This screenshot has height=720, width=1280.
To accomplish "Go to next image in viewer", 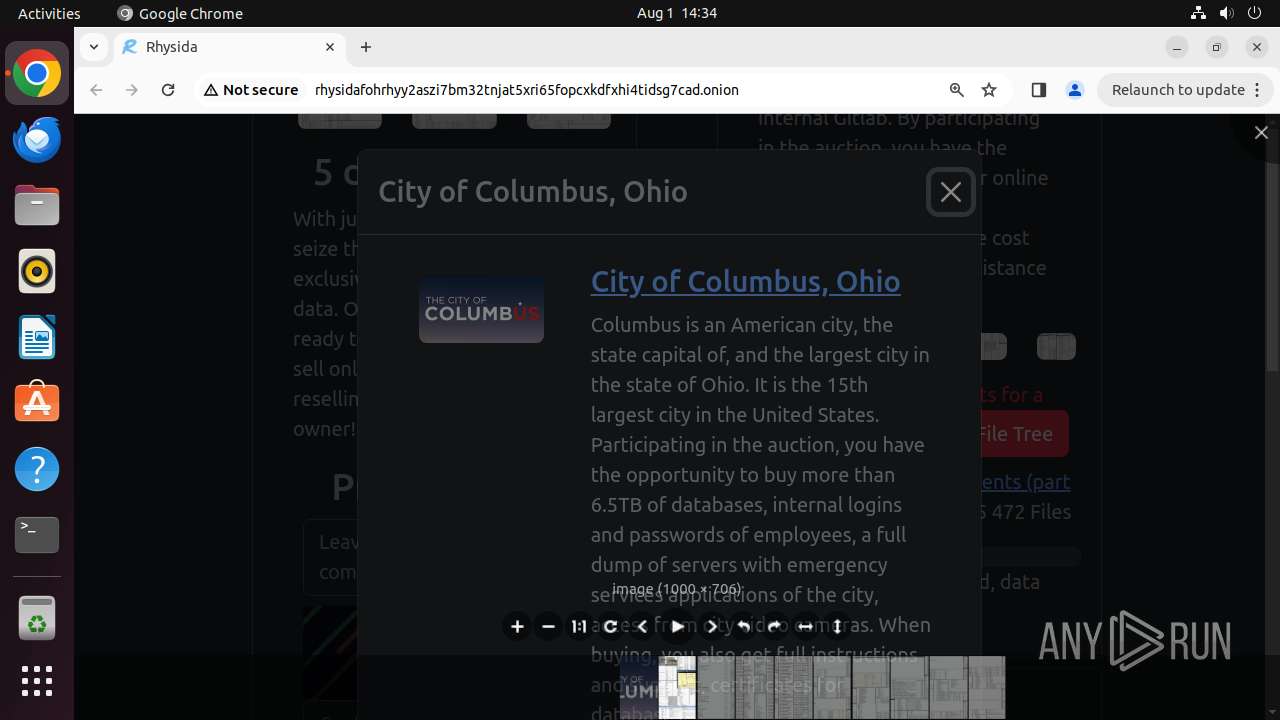I will 712,627.
